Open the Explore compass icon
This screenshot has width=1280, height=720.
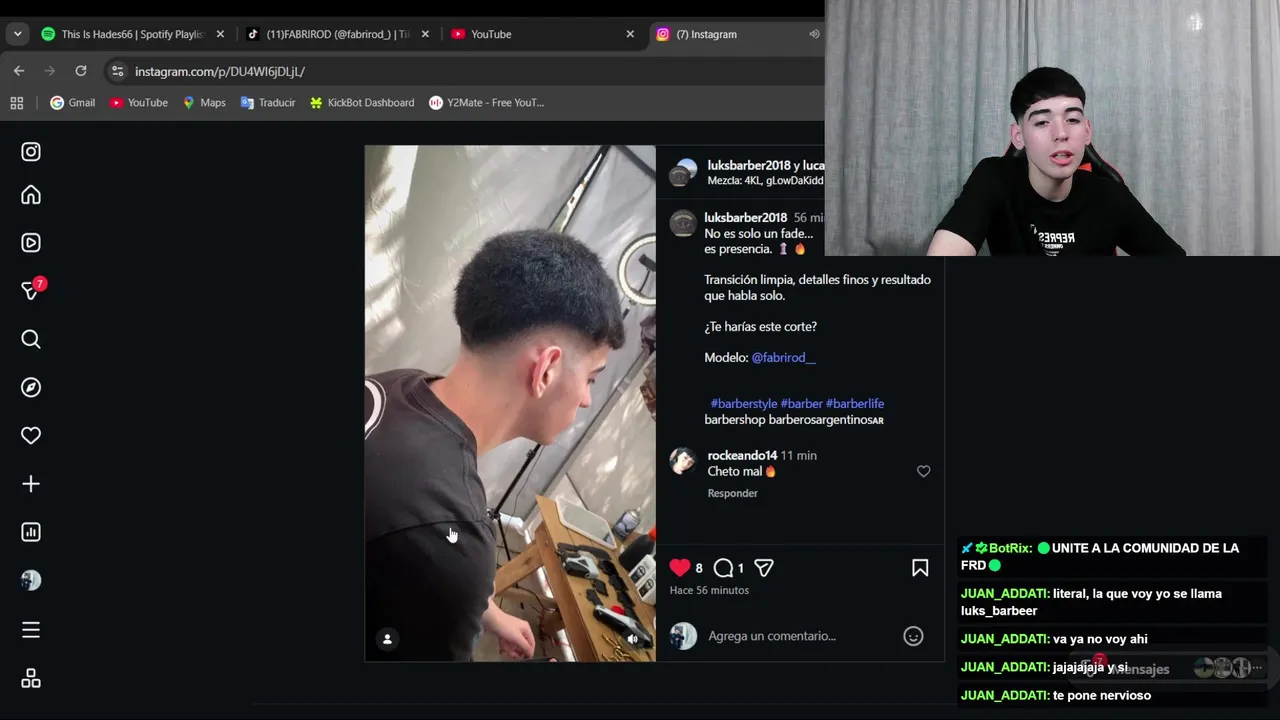pyautogui.click(x=31, y=387)
